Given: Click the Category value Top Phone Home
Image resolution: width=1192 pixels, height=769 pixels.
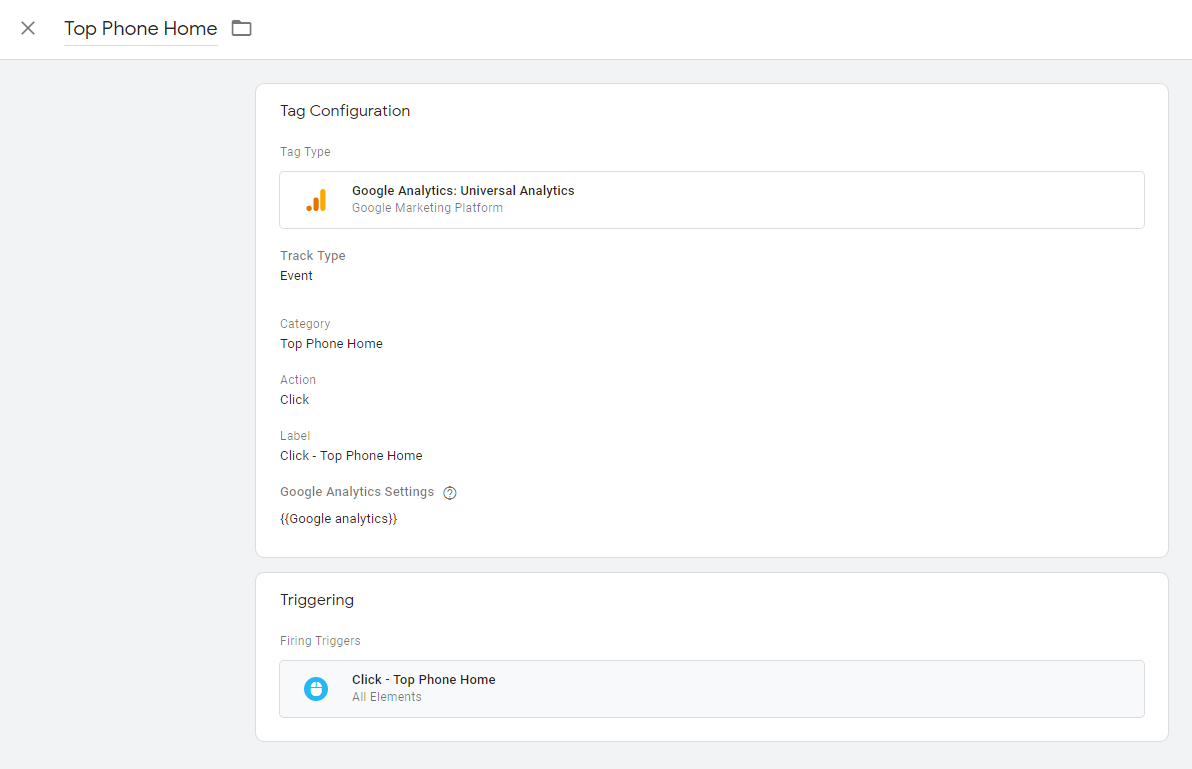Looking at the screenshot, I should tap(331, 343).
